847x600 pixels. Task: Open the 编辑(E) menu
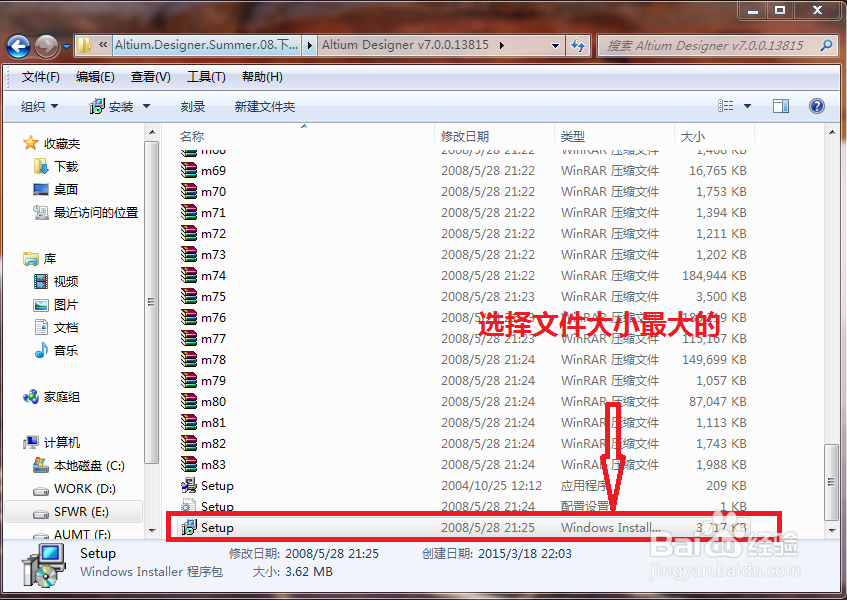point(95,77)
